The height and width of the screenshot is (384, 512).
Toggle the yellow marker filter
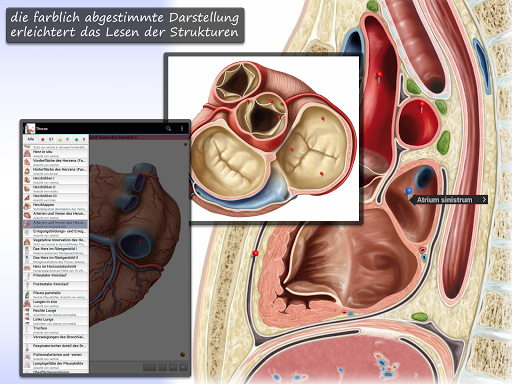tap(60, 139)
